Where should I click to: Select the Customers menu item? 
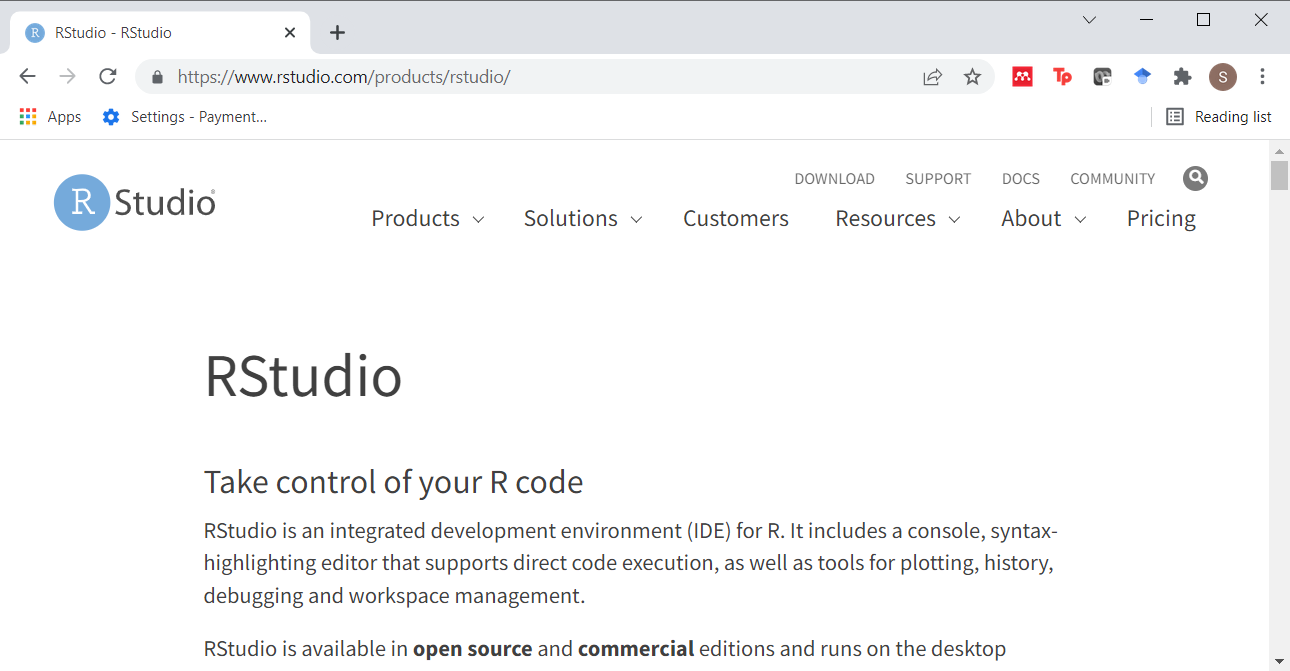click(x=736, y=219)
